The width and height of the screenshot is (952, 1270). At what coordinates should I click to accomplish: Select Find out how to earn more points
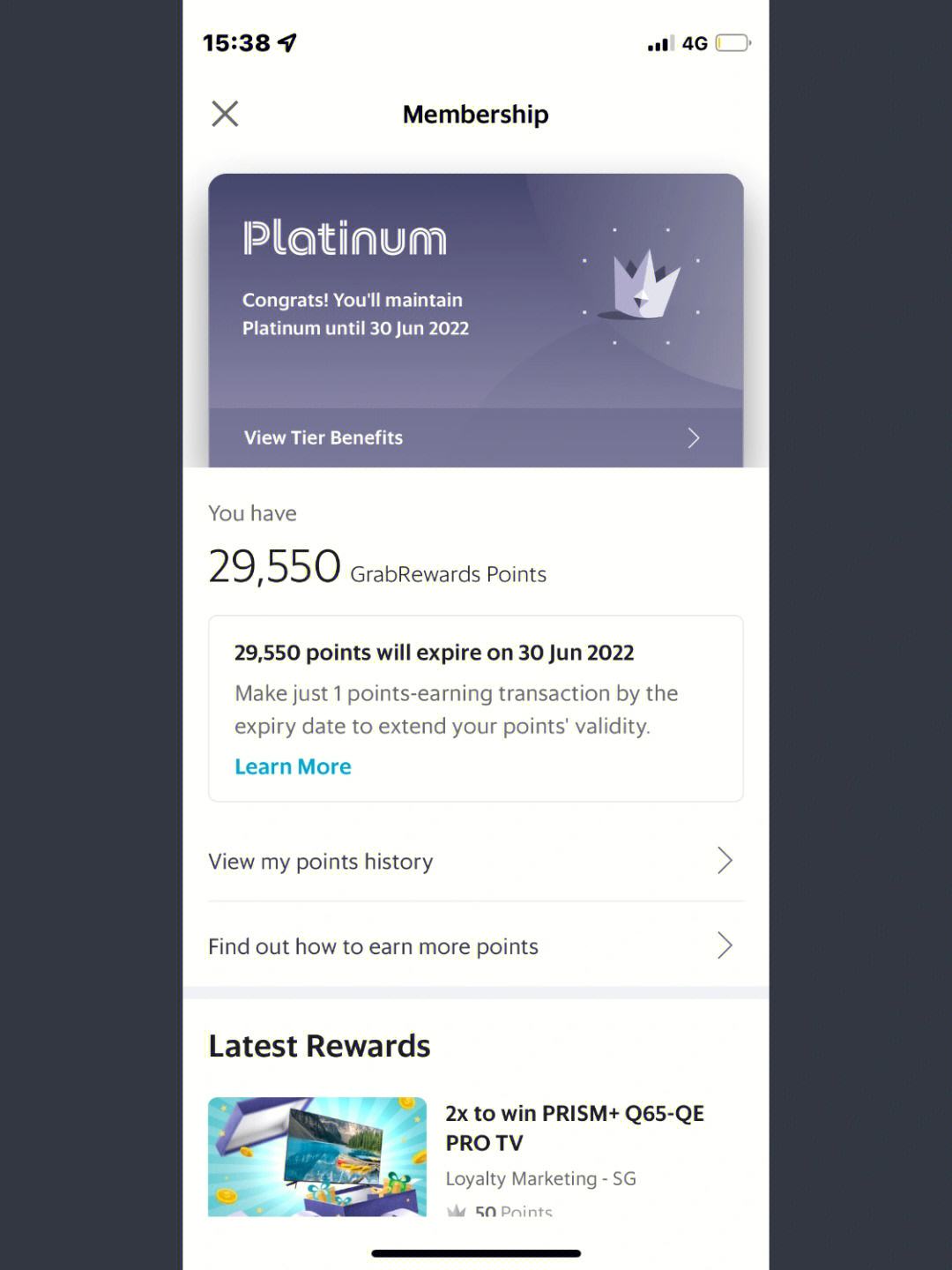pos(476,945)
